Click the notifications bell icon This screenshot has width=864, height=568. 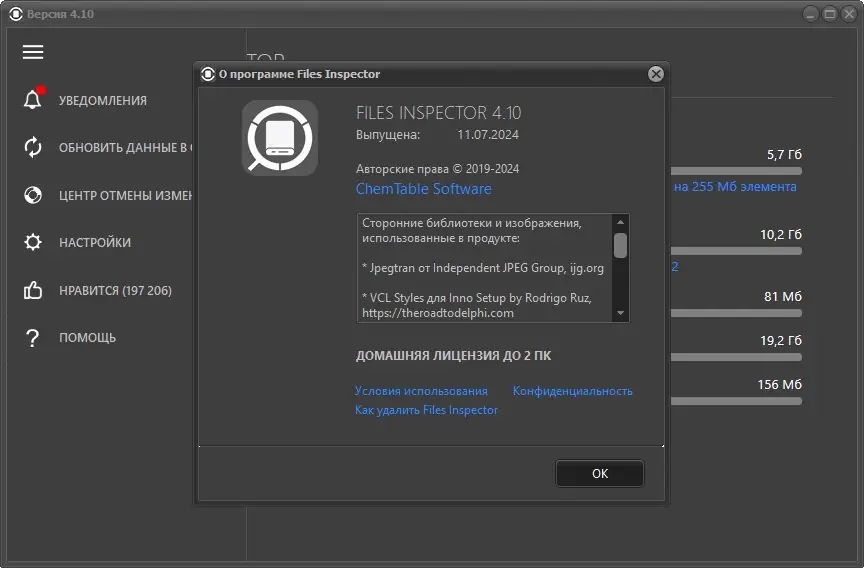click(33, 100)
